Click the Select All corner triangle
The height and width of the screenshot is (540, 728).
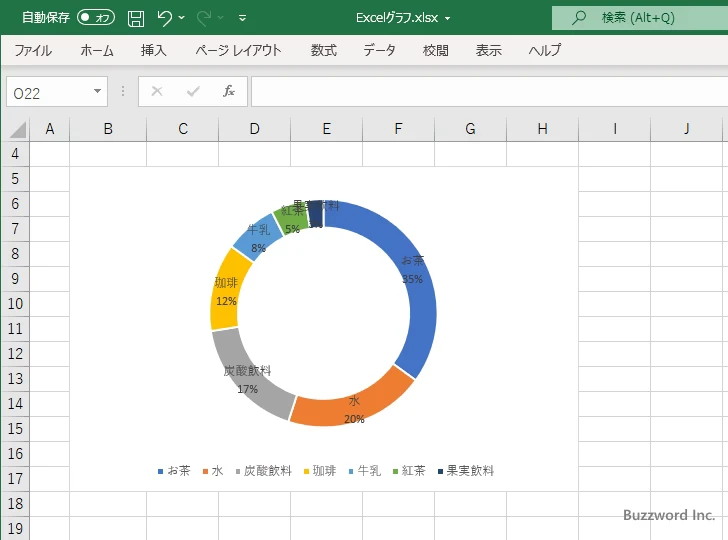[17, 130]
